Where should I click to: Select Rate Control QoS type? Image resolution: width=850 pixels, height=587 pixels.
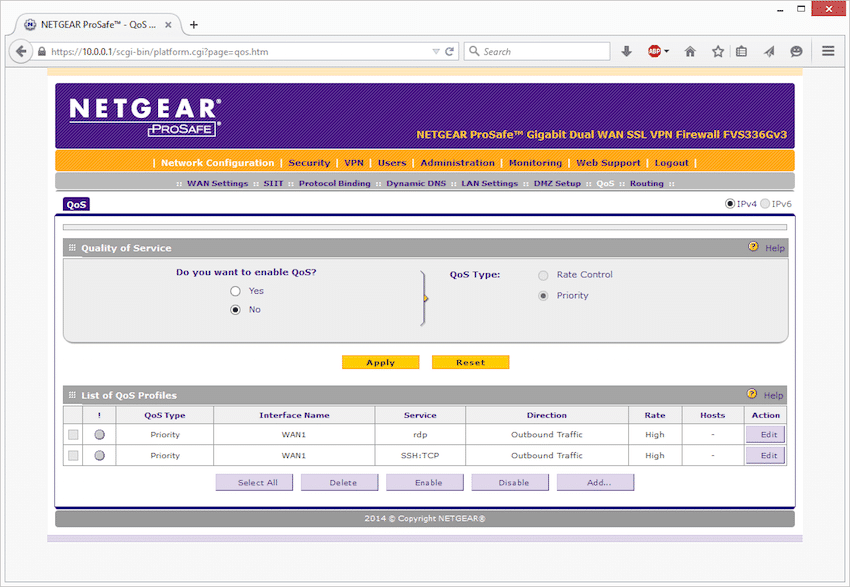(543, 275)
